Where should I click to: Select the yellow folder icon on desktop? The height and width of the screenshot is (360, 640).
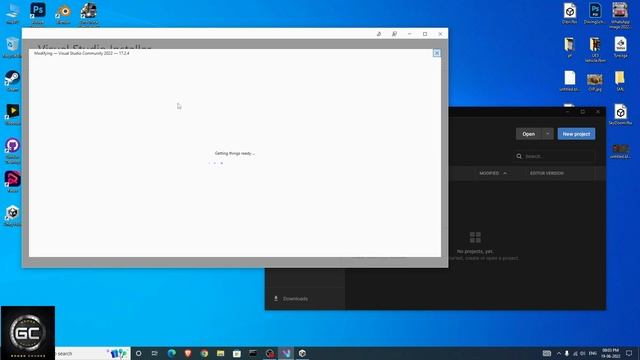click(x=620, y=80)
